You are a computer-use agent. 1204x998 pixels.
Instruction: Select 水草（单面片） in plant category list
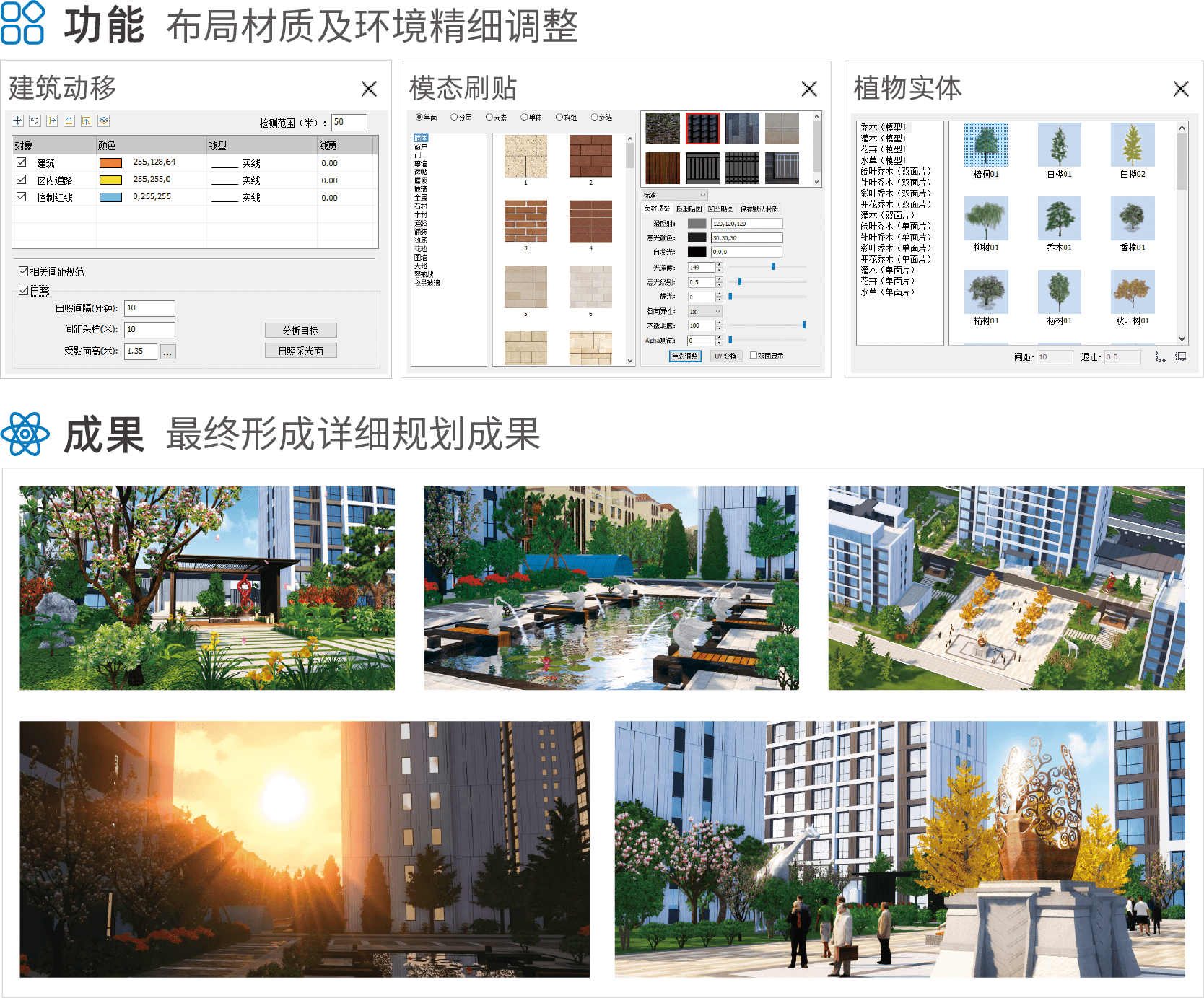pos(887,292)
